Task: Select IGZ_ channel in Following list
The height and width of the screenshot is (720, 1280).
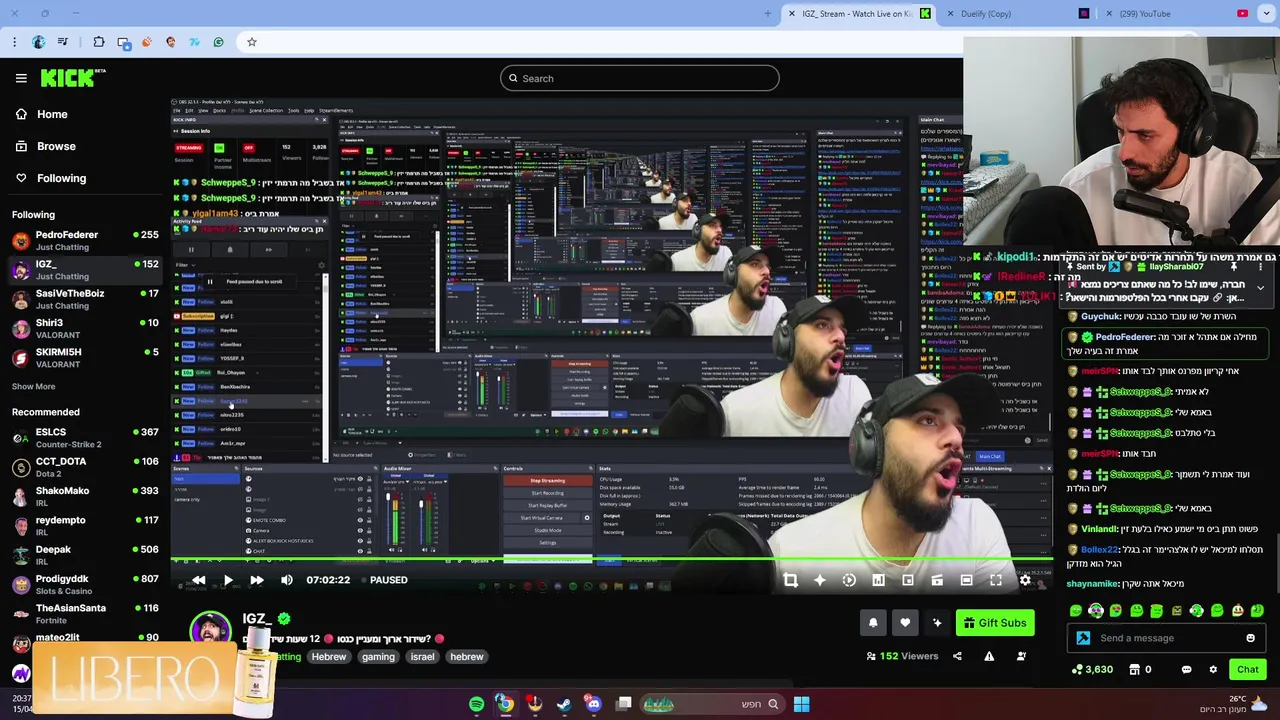Action: click(x=84, y=270)
